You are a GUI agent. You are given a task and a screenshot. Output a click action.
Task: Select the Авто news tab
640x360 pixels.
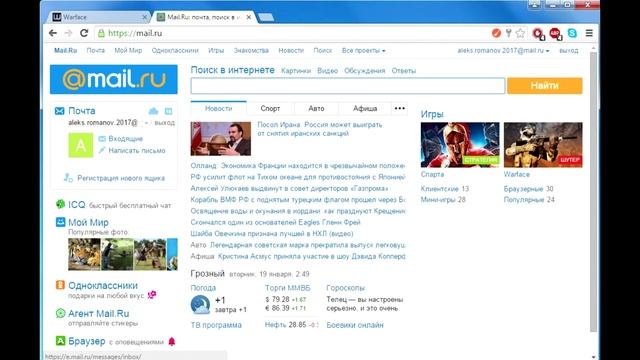point(316,108)
